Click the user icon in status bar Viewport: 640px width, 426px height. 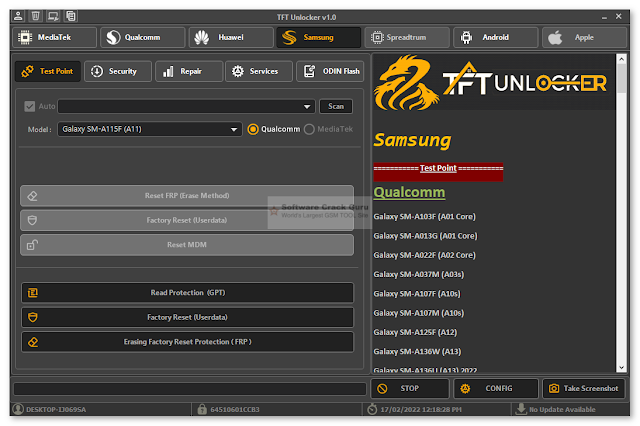point(18,409)
